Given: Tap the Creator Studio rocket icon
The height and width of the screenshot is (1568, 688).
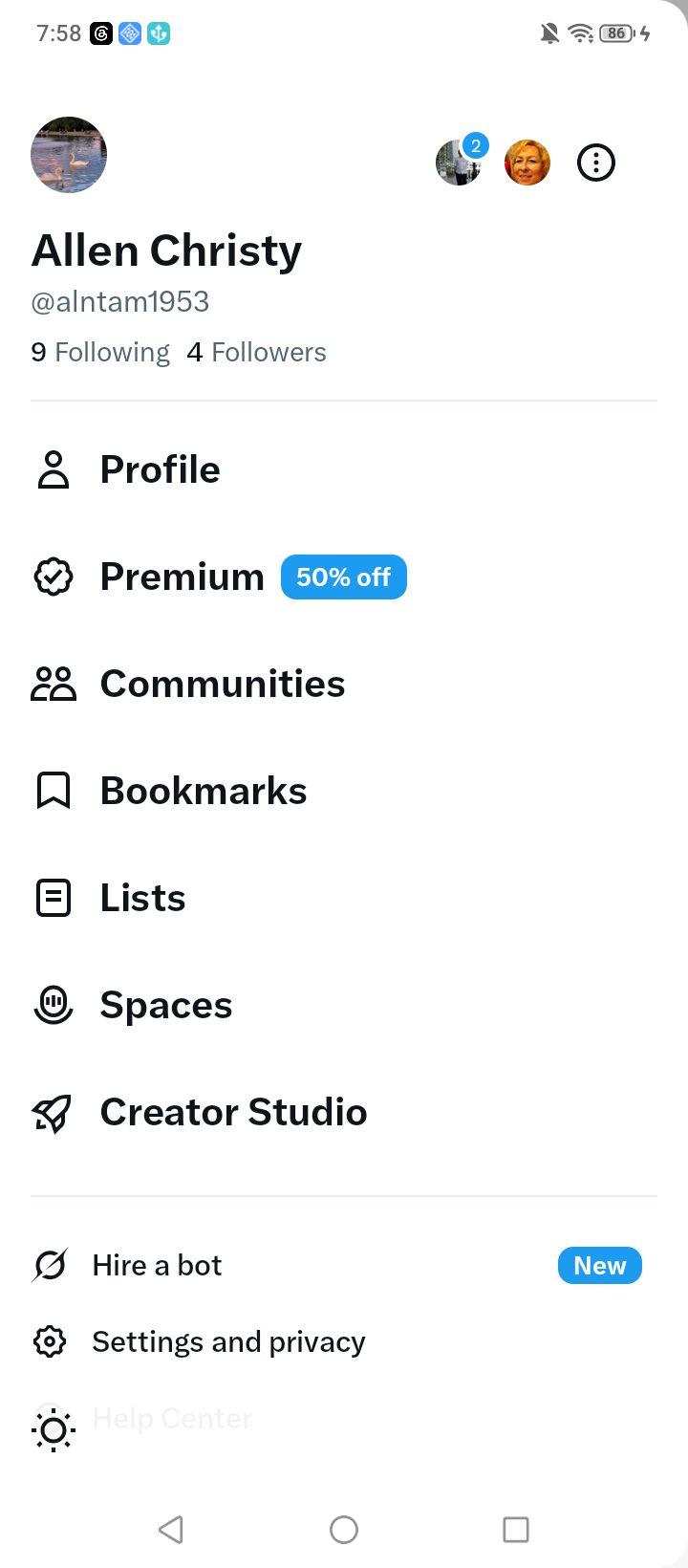Looking at the screenshot, I should click(x=54, y=1112).
